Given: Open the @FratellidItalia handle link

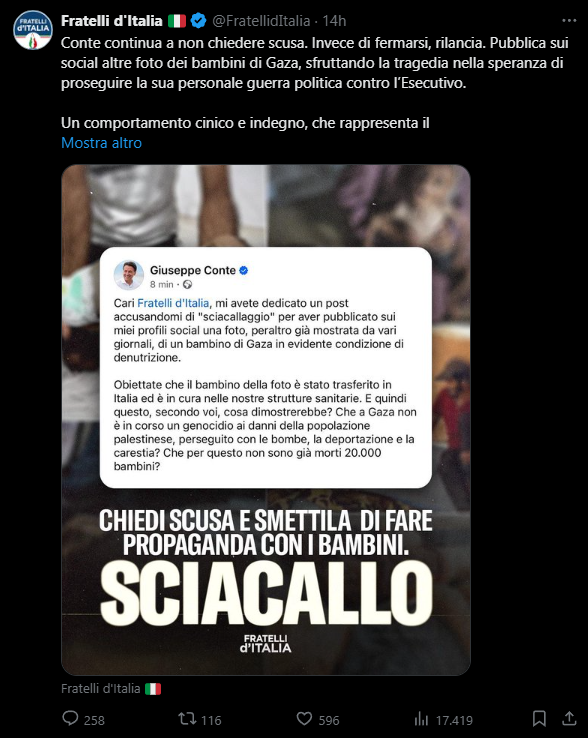Looking at the screenshot, I should pyautogui.click(x=261, y=21).
